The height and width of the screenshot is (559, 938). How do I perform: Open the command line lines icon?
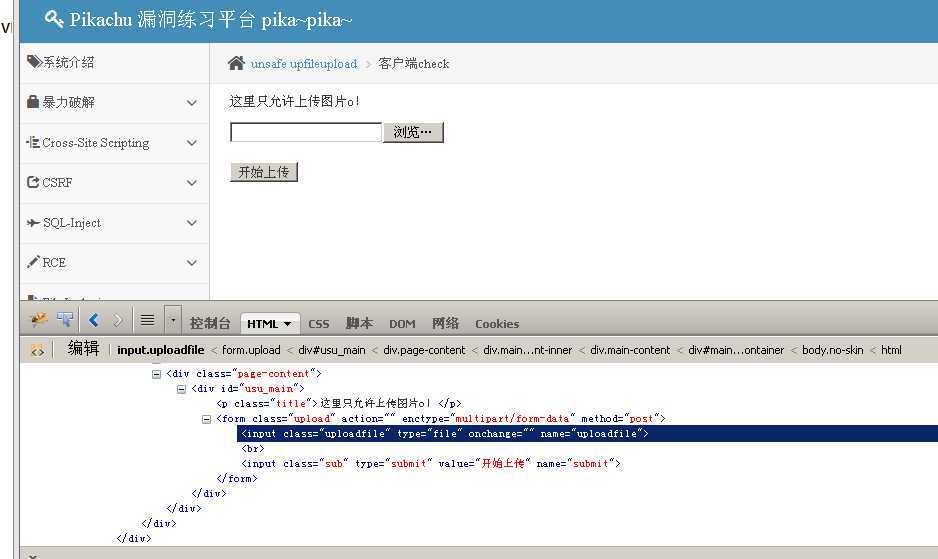coord(147,320)
